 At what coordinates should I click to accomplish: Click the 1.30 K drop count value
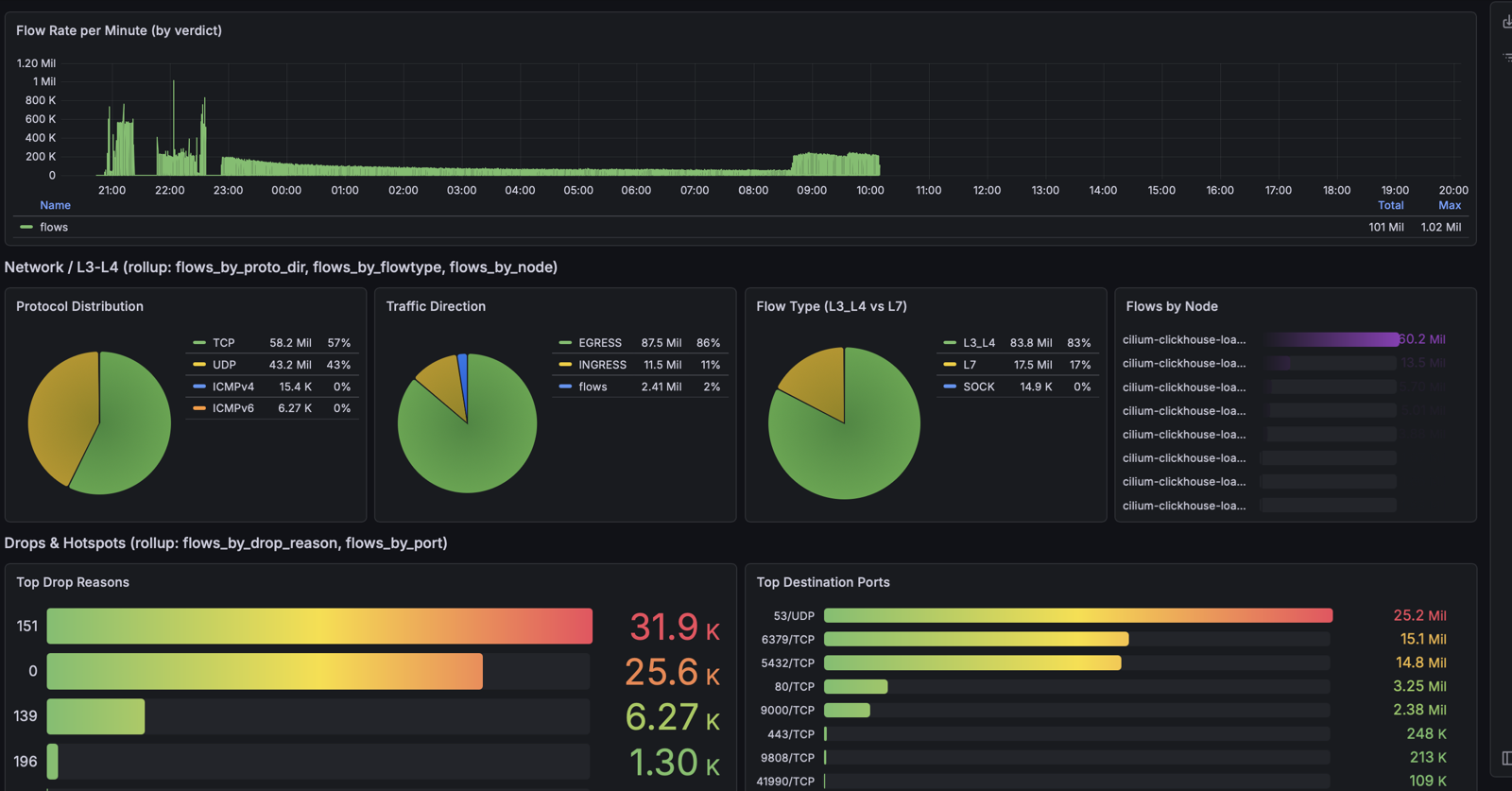tap(675, 763)
